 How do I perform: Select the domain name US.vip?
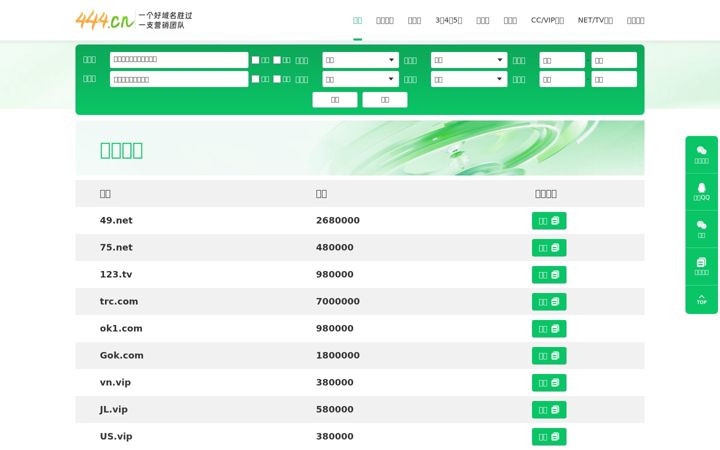pos(116,437)
